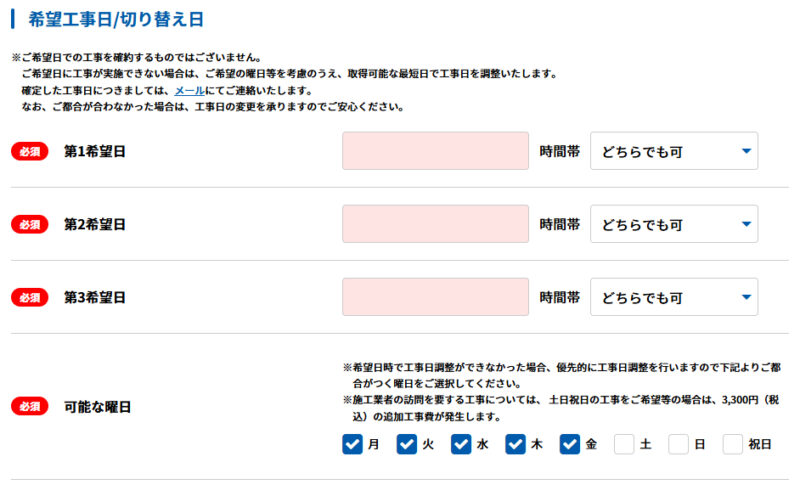Check the 日 (Sunday) checkbox
800x496 pixels.
click(679, 444)
